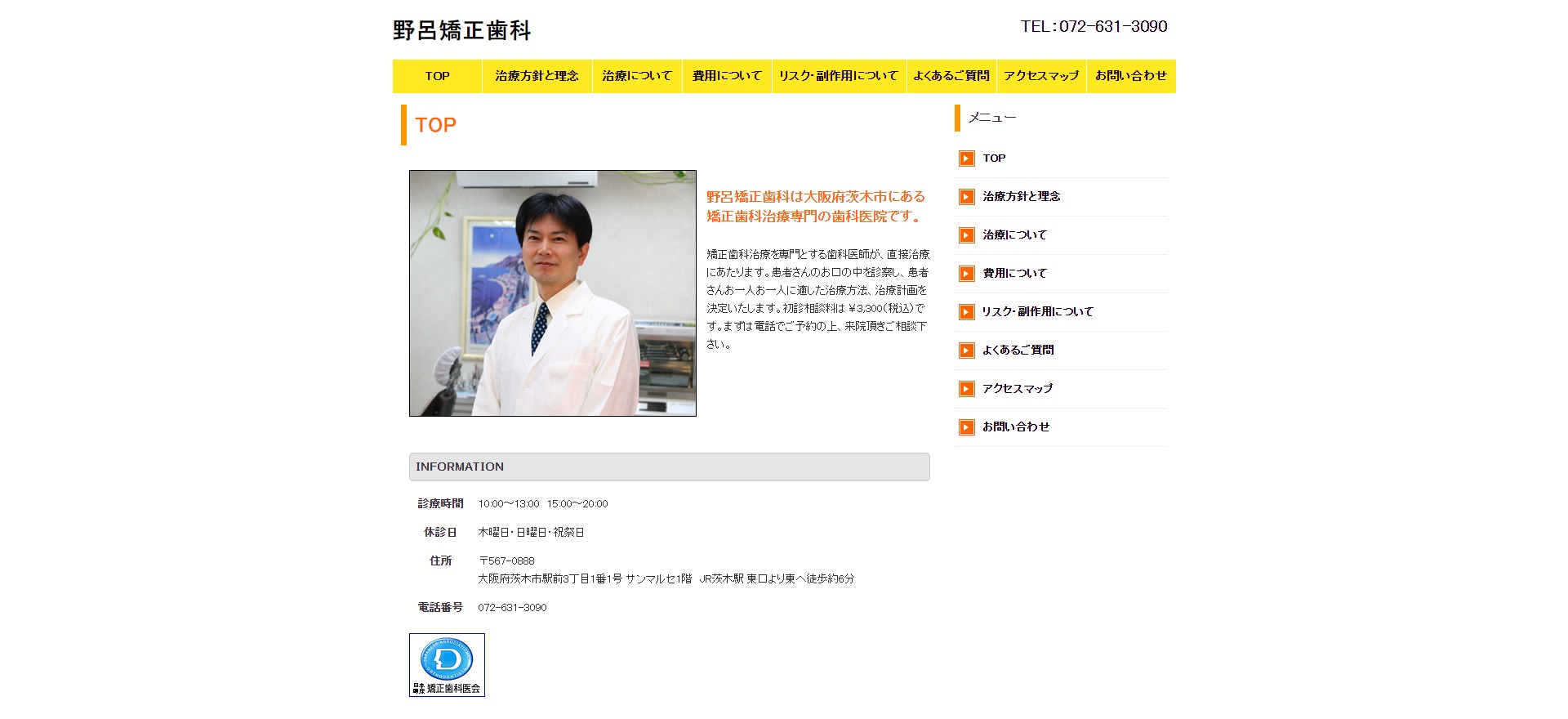Screen dimensions: 1568x719
Task: Open TOP in the yellow navigation bar
Action: (x=437, y=76)
